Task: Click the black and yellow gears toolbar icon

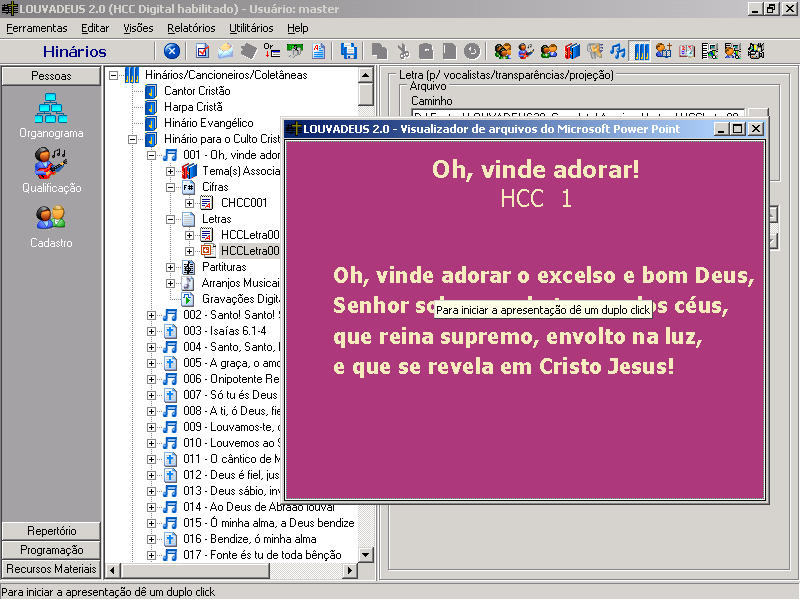Action: (756, 51)
